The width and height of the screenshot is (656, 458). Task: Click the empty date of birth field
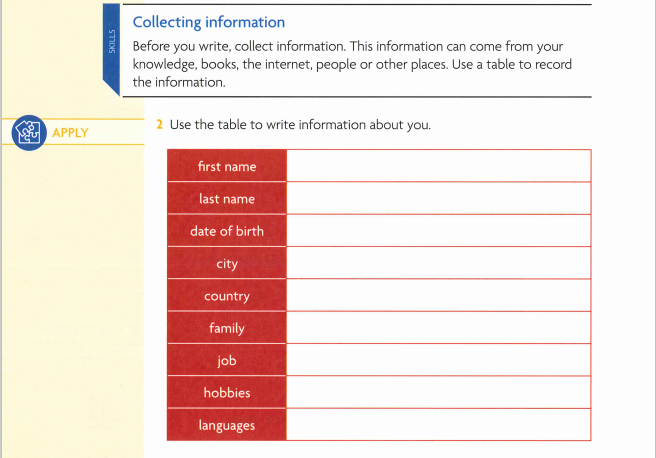[x=439, y=230]
